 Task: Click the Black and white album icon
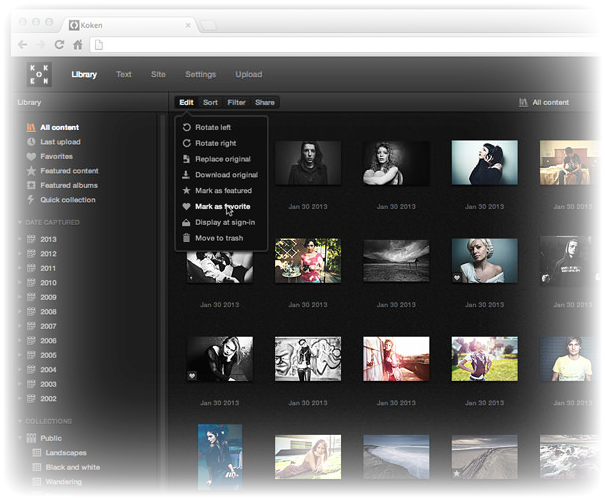coord(37,467)
